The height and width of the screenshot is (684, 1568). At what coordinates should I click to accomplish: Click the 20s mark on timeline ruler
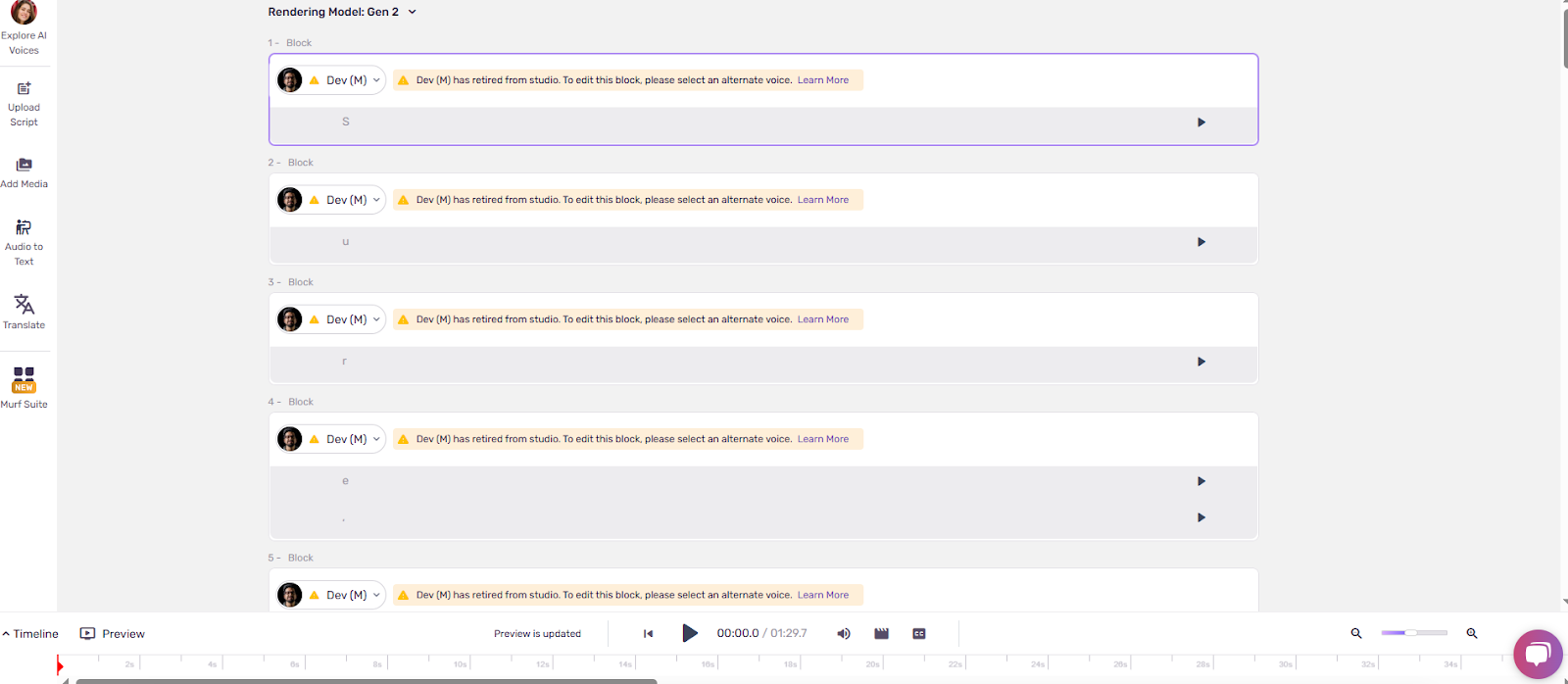tap(872, 664)
